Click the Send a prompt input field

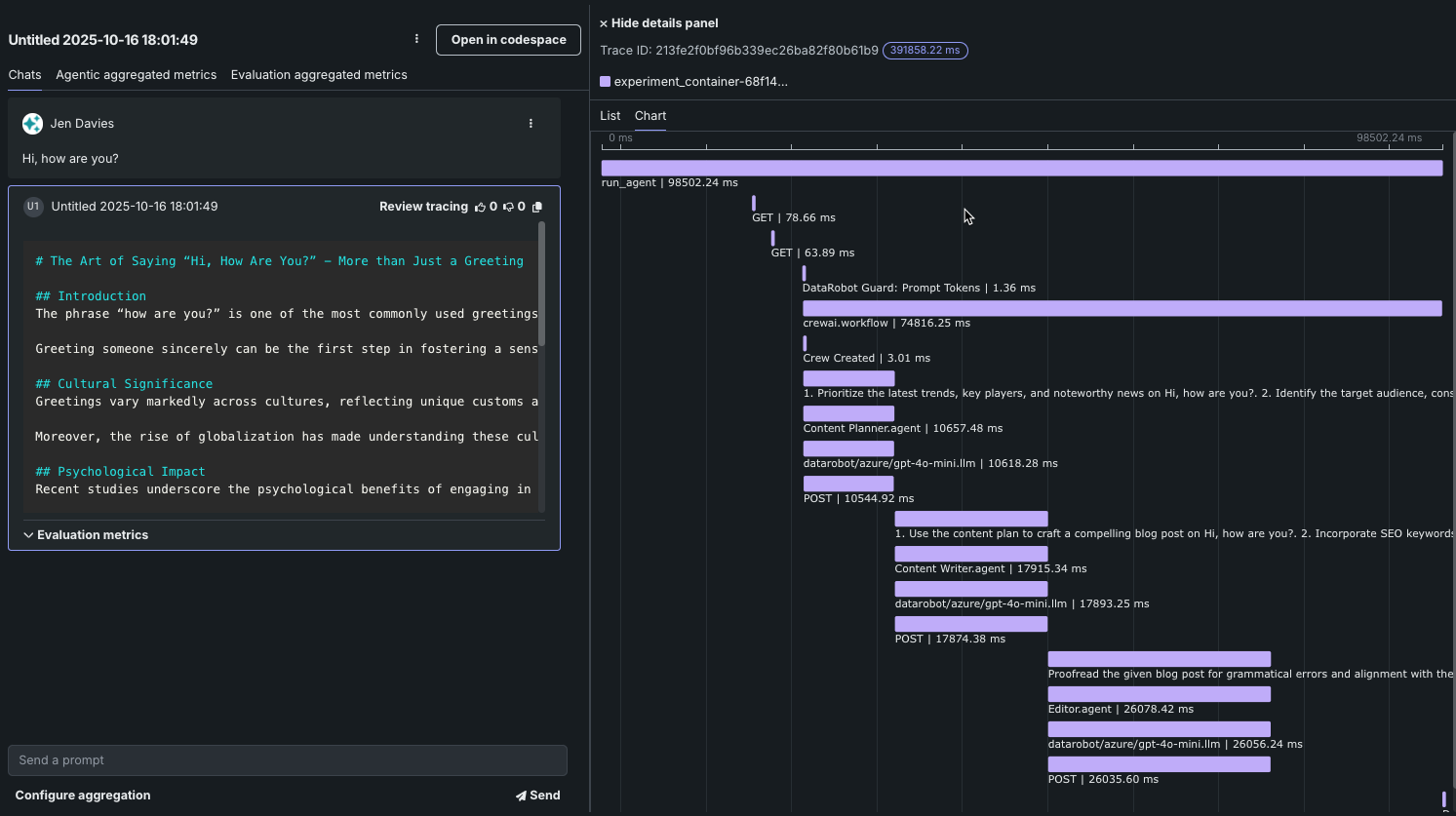pyautogui.click(x=287, y=760)
